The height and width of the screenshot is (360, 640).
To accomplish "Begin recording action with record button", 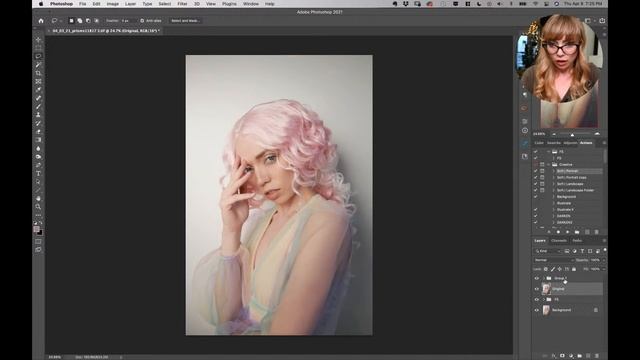I will click(x=558, y=232).
